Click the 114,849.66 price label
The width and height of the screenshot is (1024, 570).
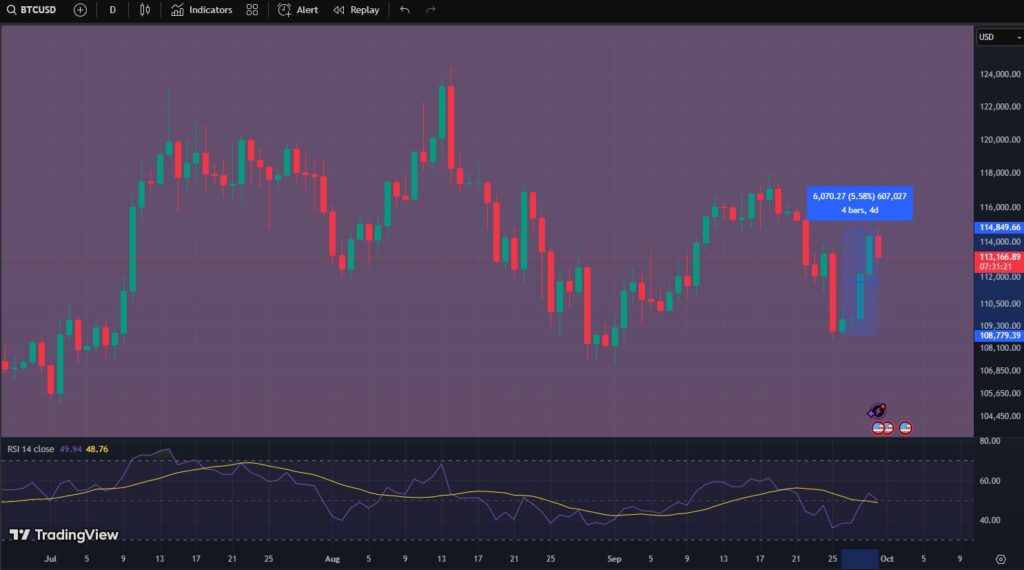tap(999, 227)
